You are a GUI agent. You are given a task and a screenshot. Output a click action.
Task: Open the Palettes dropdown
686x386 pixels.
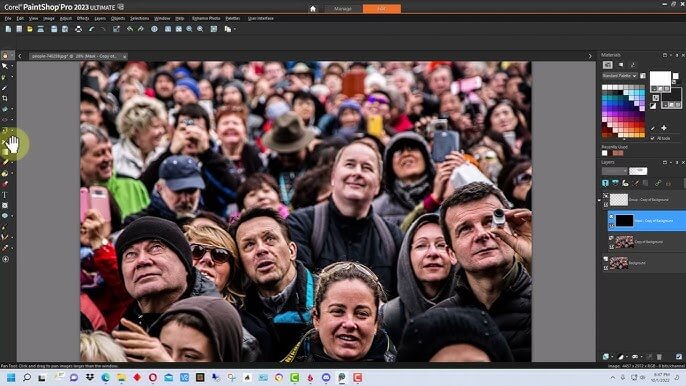233,18
